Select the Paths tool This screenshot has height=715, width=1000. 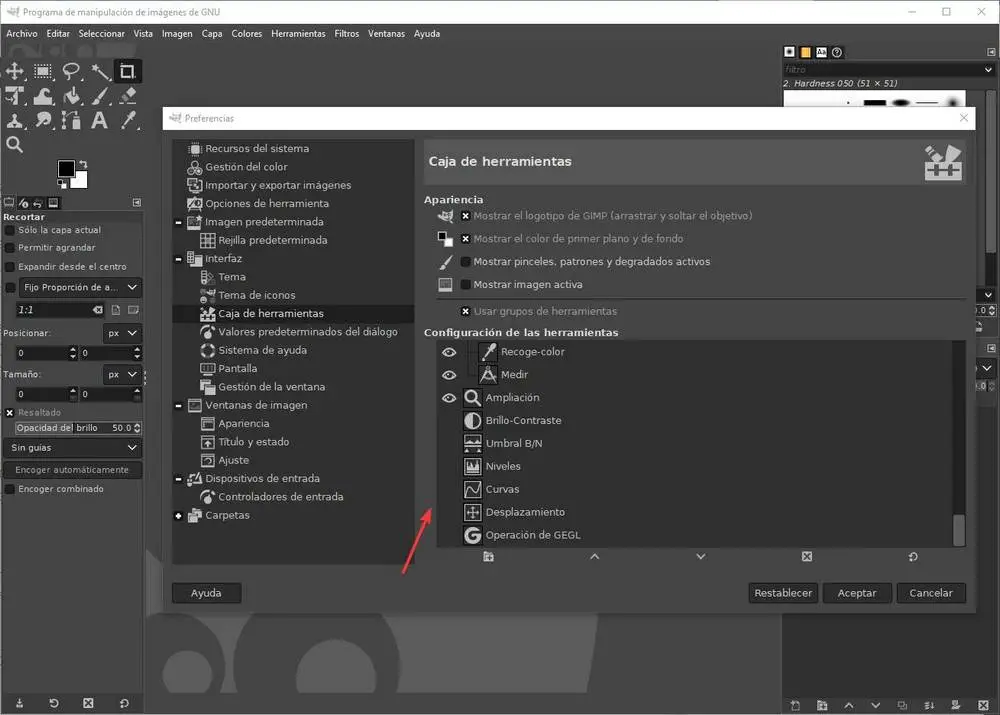point(71,120)
